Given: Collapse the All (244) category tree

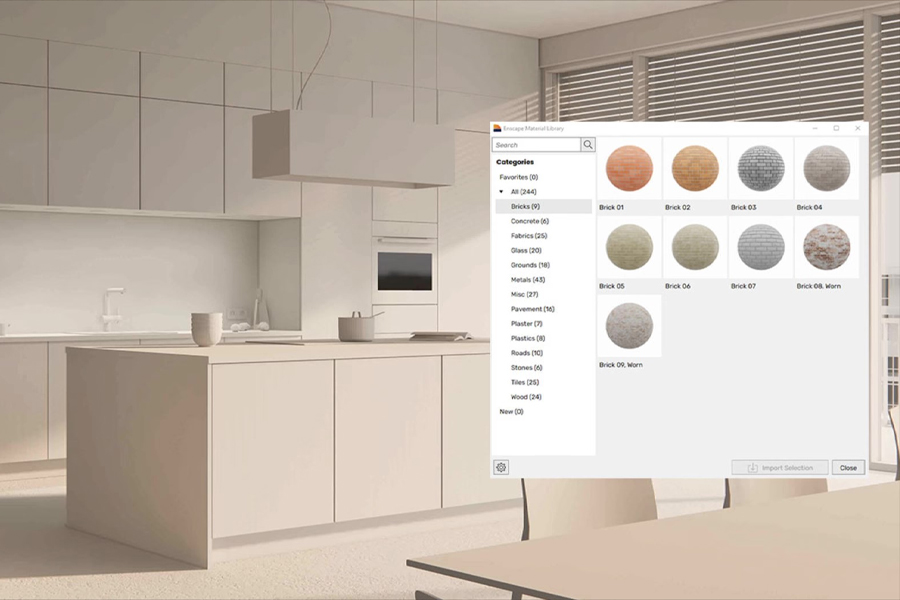Looking at the screenshot, I should pos(501,192).
